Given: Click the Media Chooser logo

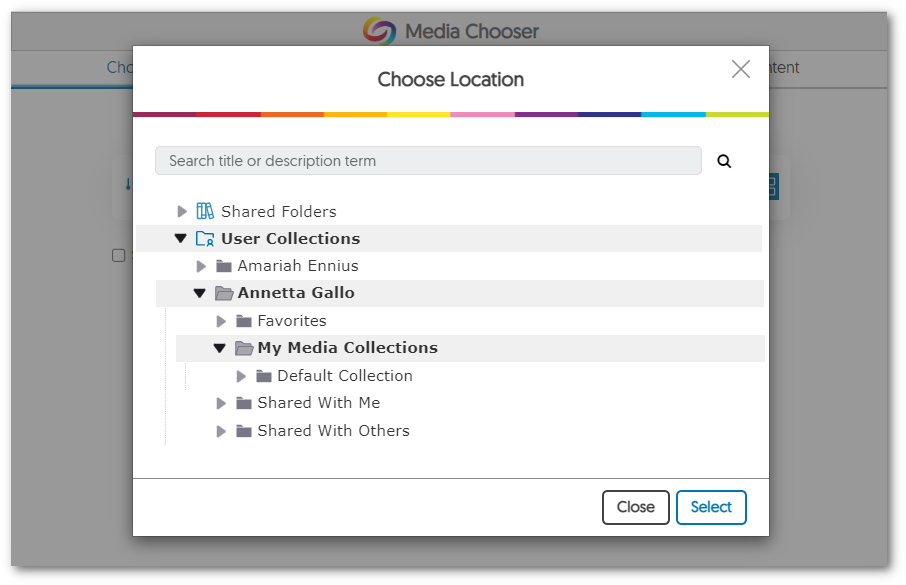Looking at the screenshot, I should pyautogui.click(x=375, y=31).
